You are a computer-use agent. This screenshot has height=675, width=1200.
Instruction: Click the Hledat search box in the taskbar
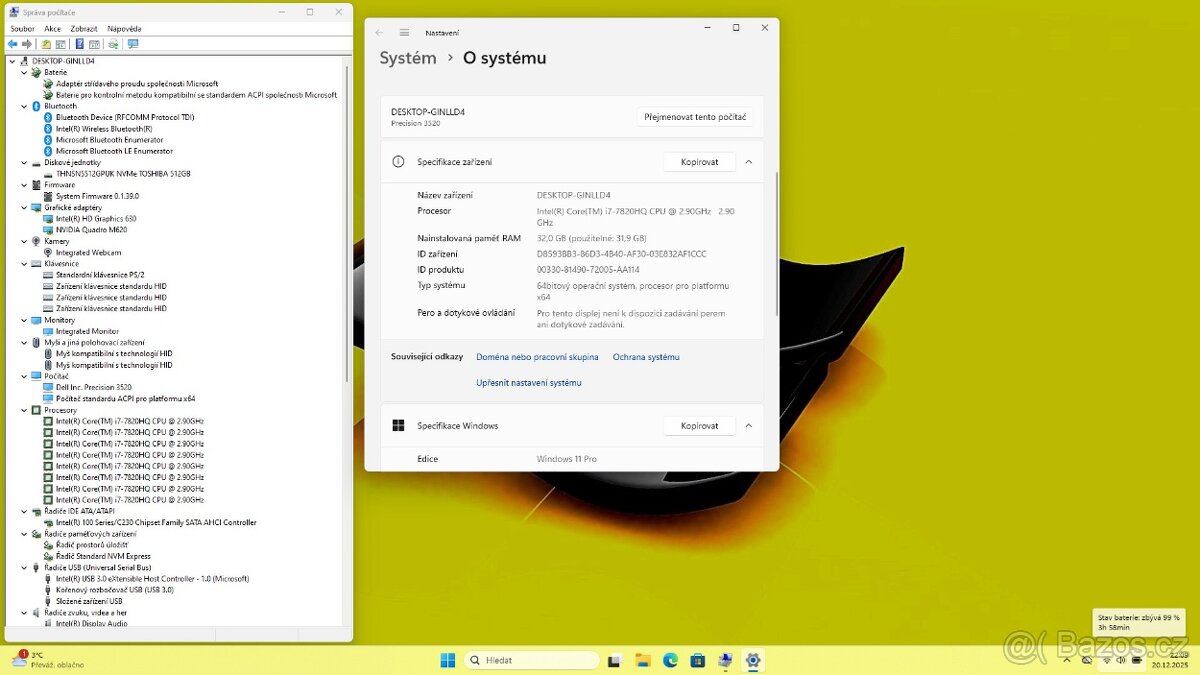coord(530,660)
